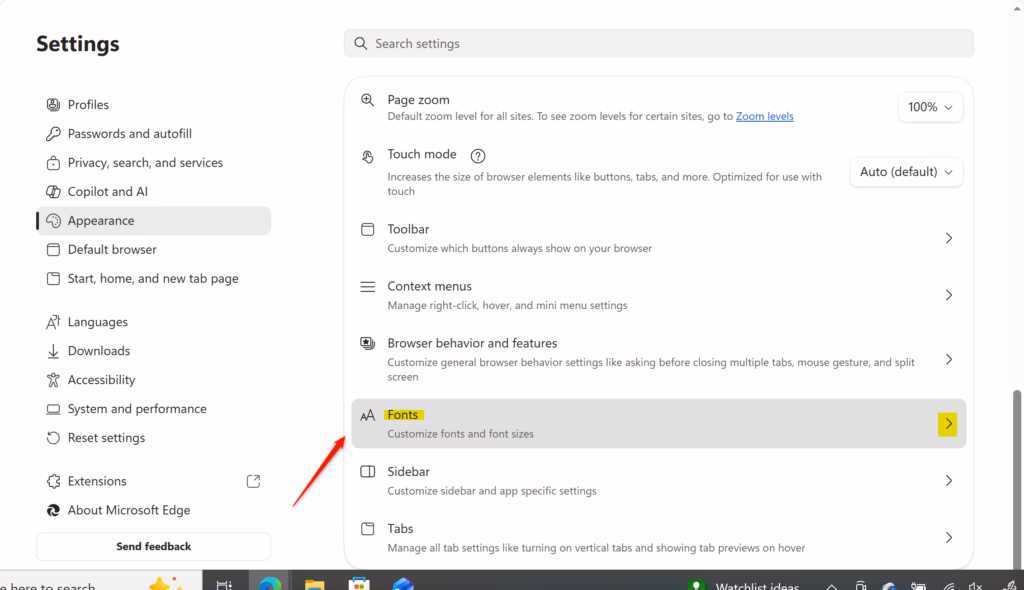Screen dimensions: 1024x590
Task: Select the Languages icon in the sidebar
Action: pos(53,322)
